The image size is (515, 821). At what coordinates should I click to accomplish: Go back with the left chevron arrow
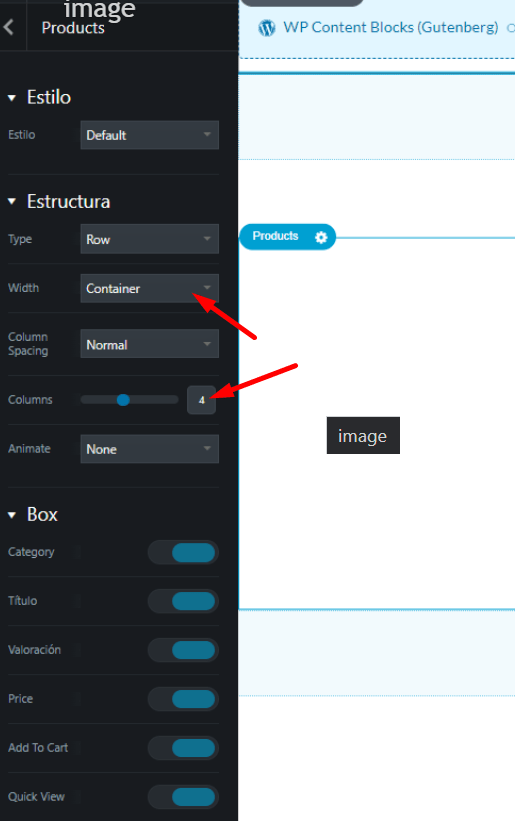click(x=8, y=27)
